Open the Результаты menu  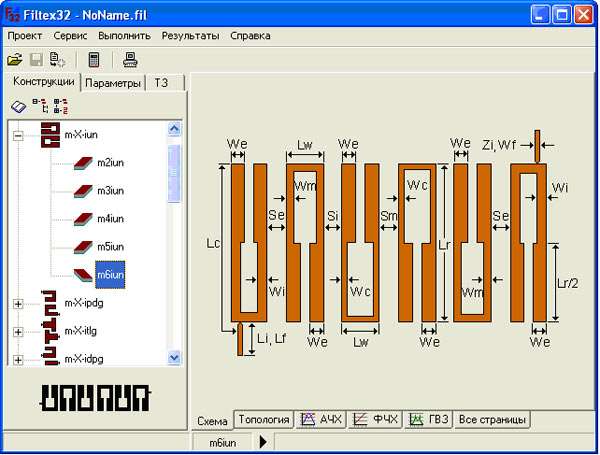[x=190, y=35]
